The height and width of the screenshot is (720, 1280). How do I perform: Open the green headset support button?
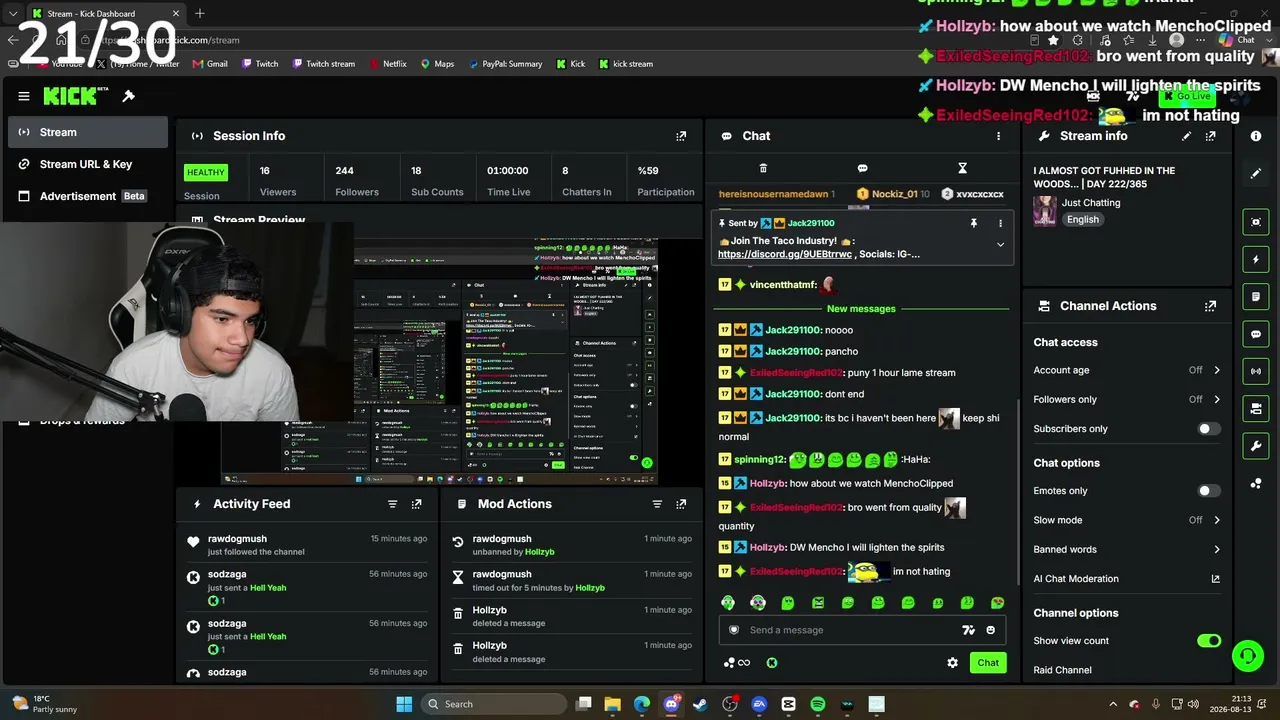coord(1247,656)
